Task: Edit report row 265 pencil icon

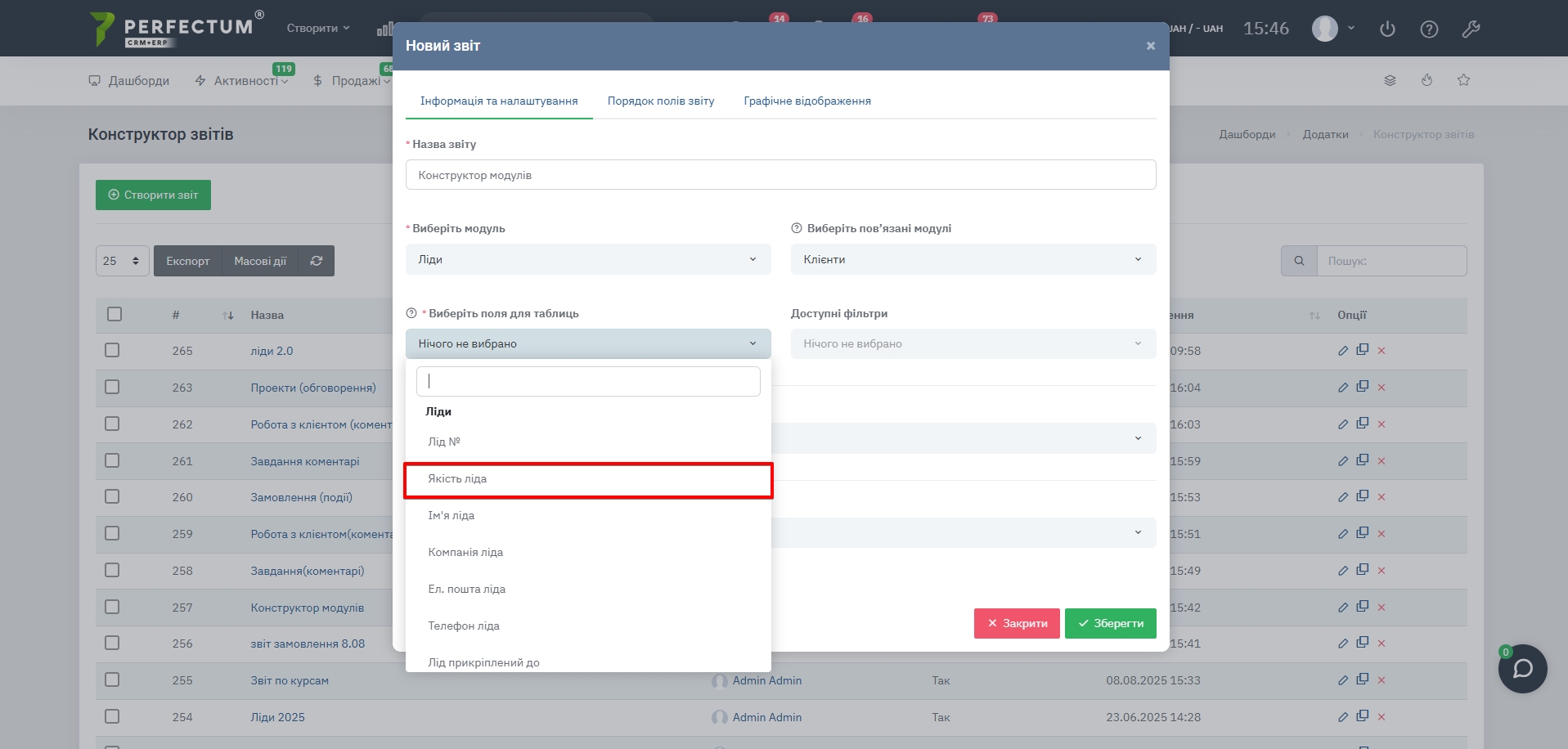Action: tap(1342, 351)
